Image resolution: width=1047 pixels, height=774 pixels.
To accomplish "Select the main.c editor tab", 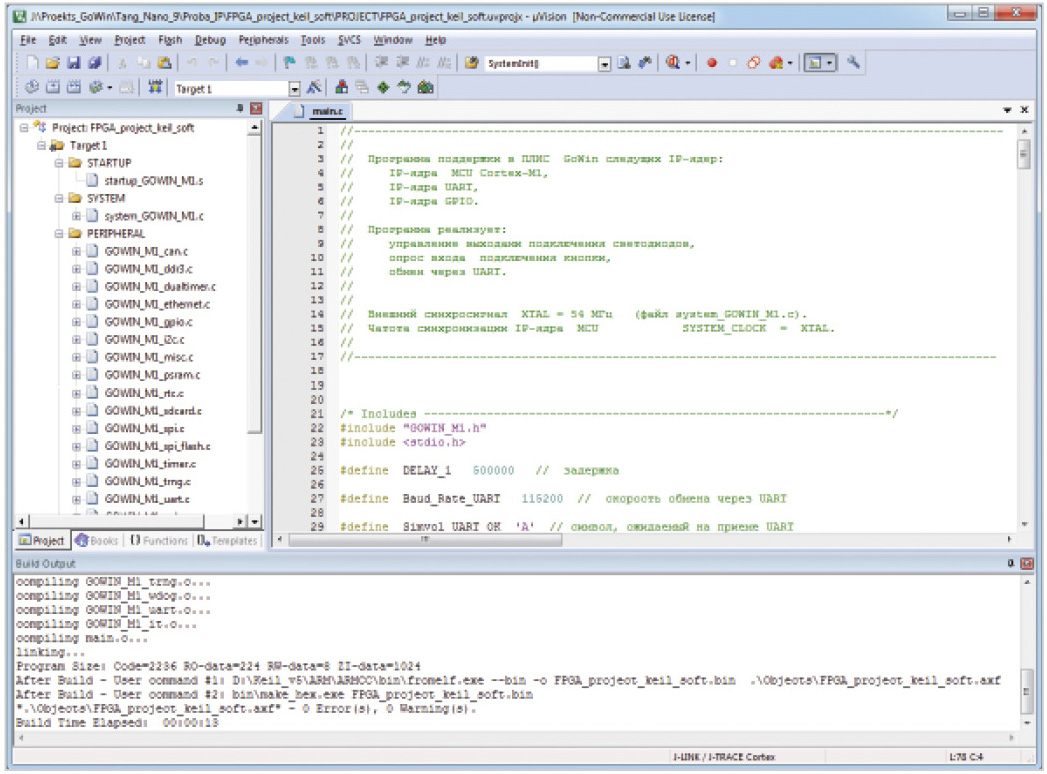I will tap(327, 111).
